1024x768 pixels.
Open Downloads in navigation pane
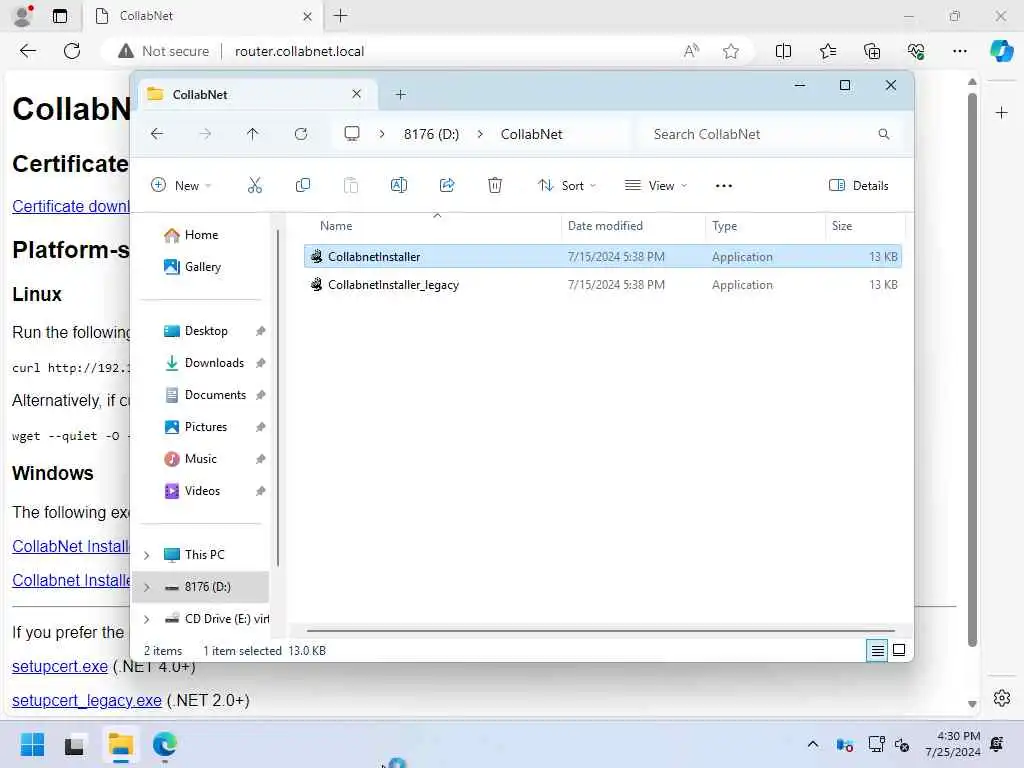(214, 363)
